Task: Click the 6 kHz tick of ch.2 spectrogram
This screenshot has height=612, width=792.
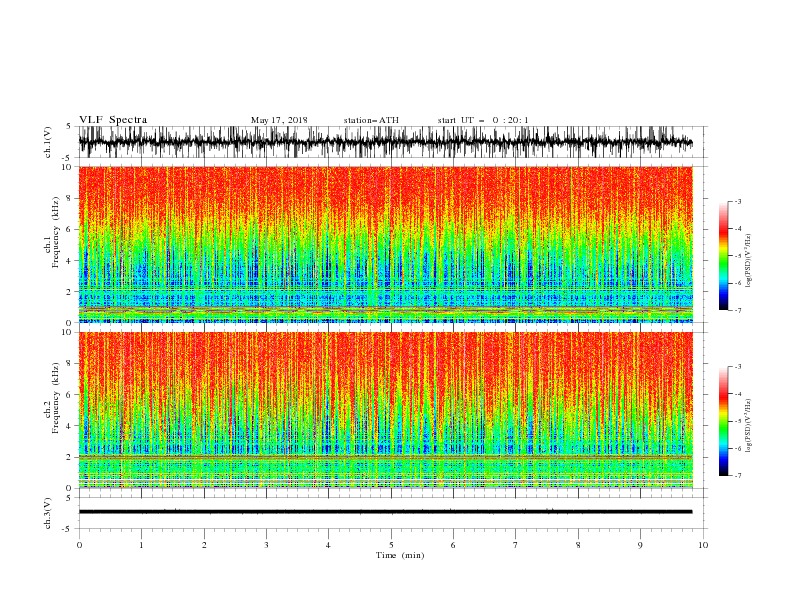Action: [x=70, y=395]
